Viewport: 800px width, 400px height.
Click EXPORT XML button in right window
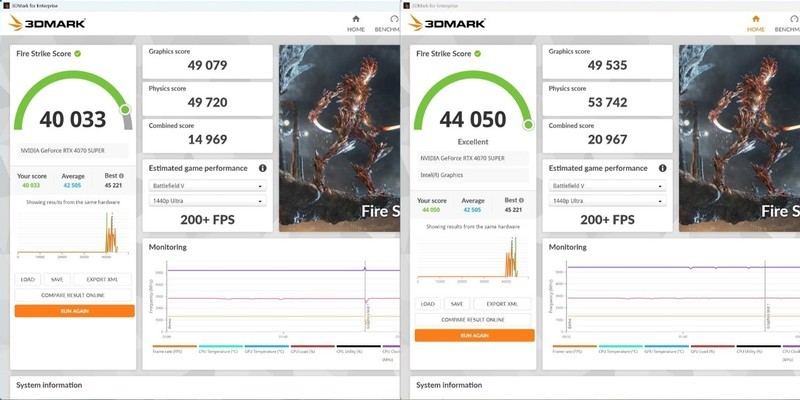click(502, 304)
